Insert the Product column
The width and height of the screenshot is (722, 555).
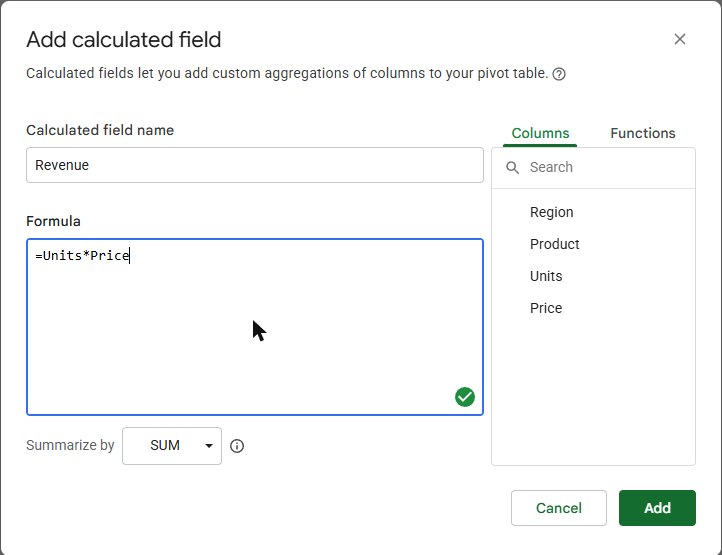[x=554, y=244]
